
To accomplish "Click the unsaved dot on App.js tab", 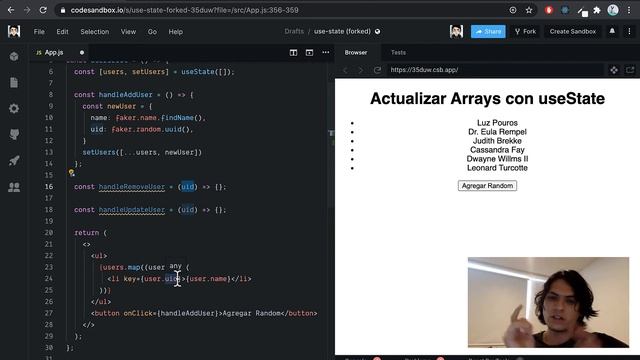I will coord(82,52).
